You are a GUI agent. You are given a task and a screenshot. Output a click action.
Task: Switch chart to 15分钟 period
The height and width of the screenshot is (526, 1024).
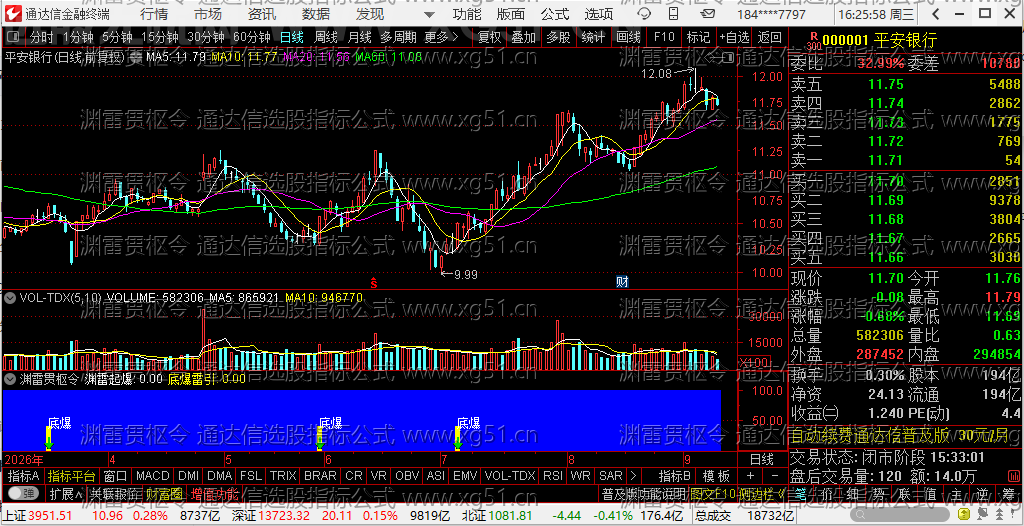(159, 37)
